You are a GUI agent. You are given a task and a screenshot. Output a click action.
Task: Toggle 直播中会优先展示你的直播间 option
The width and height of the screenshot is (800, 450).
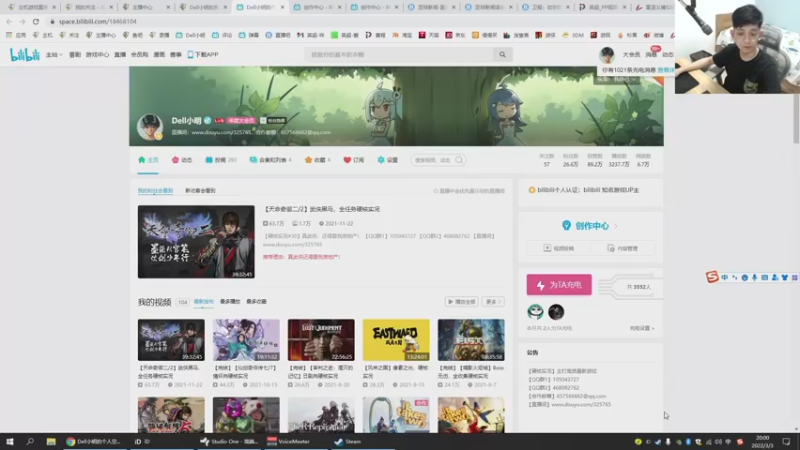click(x=469, y=191)
